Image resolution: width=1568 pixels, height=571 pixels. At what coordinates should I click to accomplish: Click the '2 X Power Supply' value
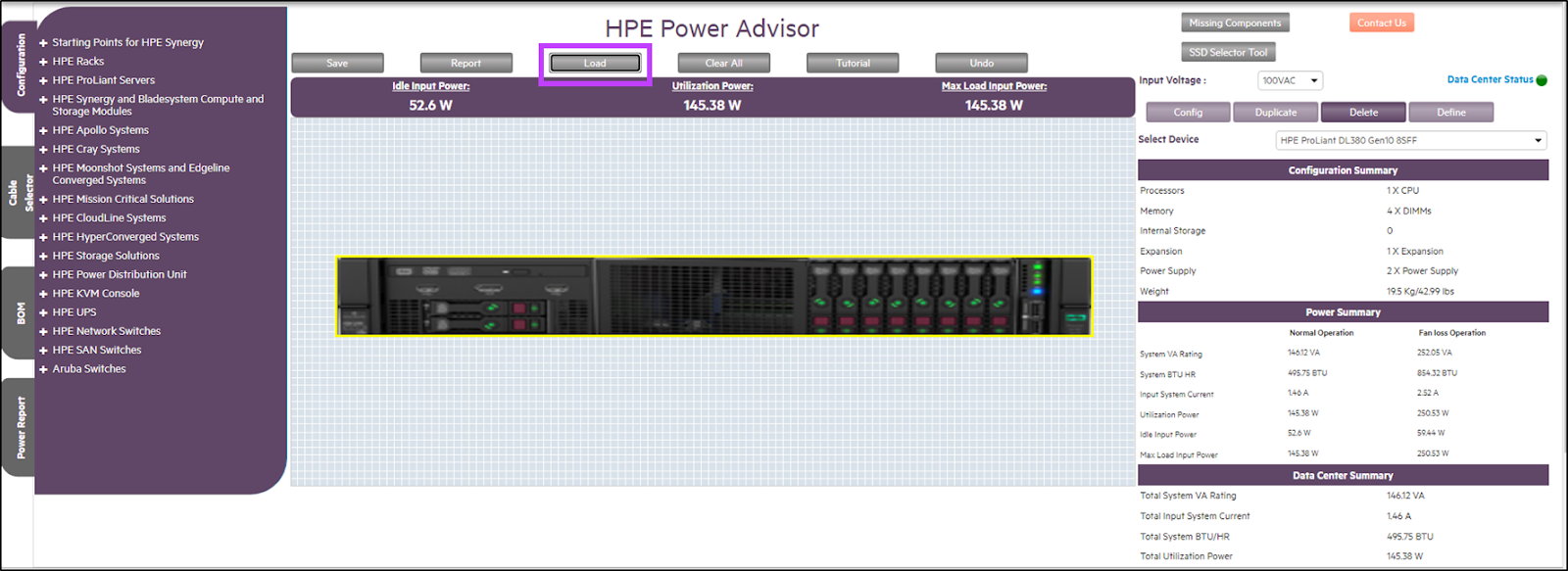click(1422, 271)
